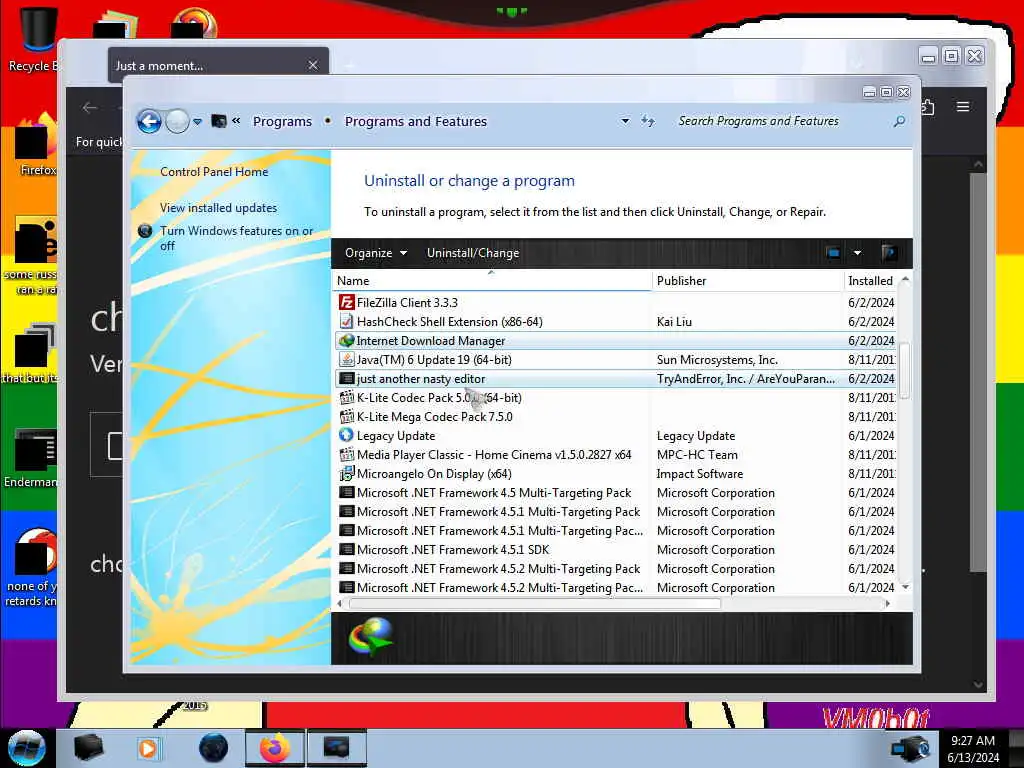
Task: Sort by the Installed column header
Action: coord(871,281)
